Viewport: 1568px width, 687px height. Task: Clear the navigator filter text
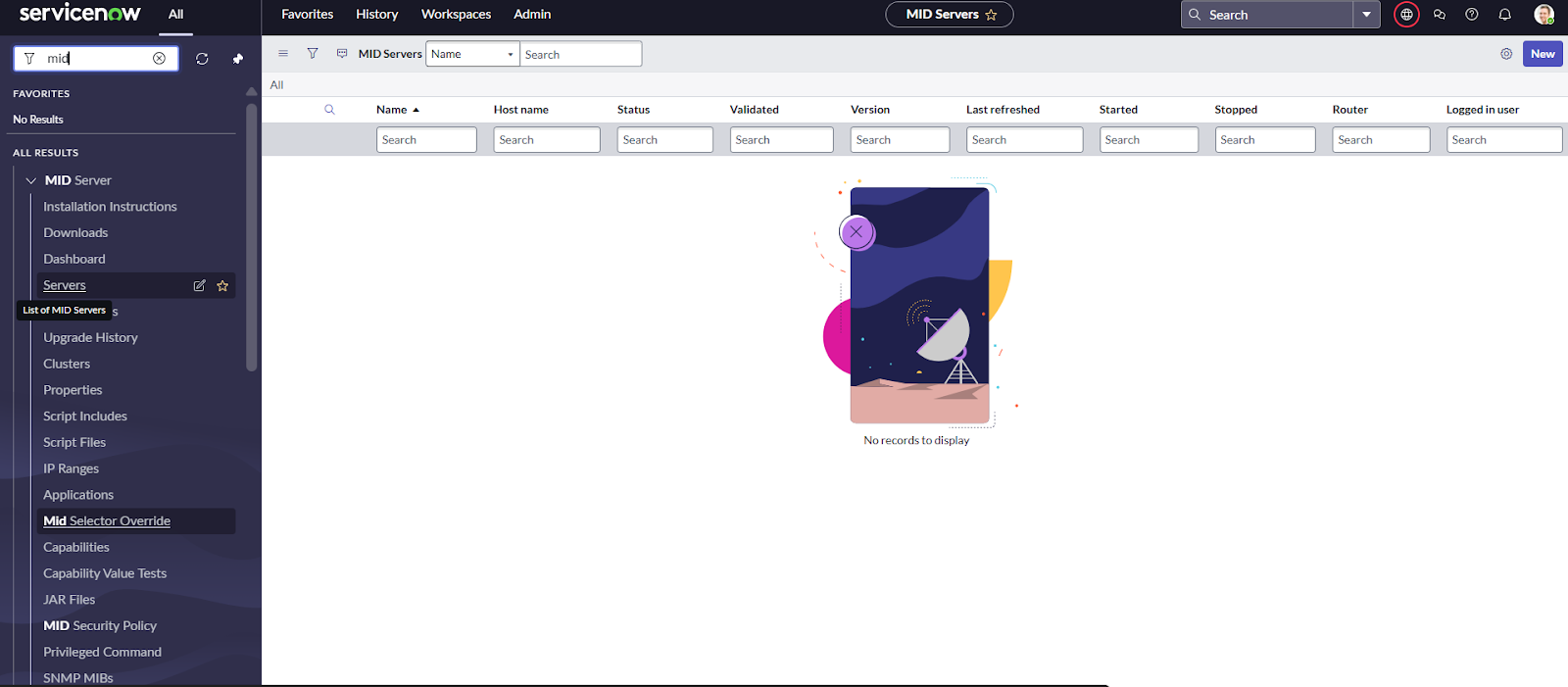coord(159,59)
